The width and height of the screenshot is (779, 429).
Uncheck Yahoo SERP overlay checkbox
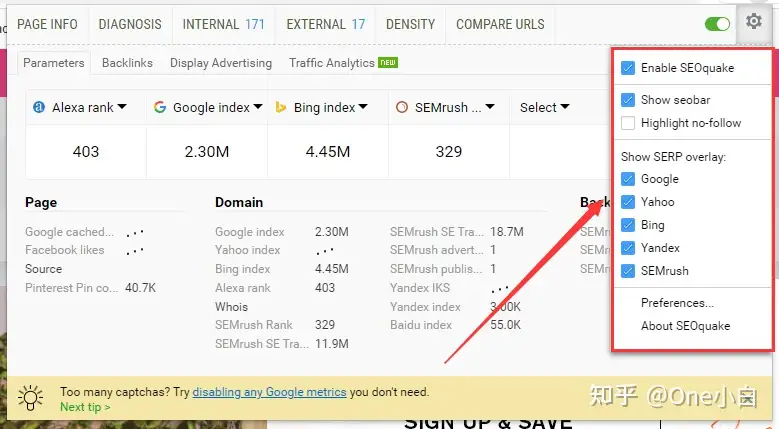[x=628, y=202]
